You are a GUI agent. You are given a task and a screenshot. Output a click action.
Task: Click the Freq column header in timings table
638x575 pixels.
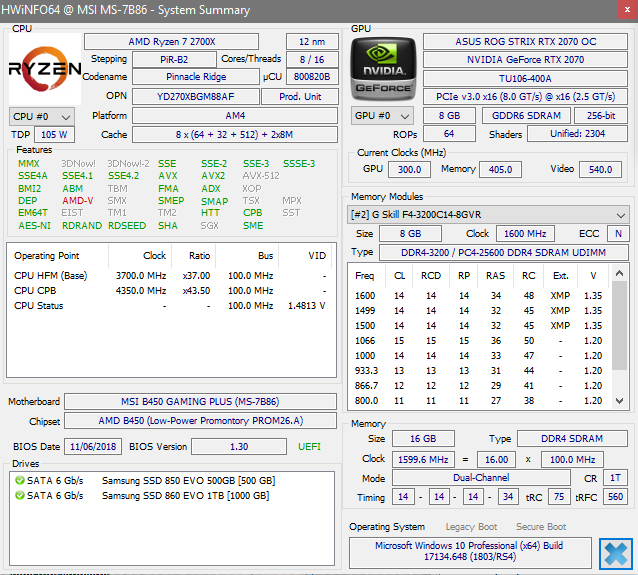click(x=365, y=275)
